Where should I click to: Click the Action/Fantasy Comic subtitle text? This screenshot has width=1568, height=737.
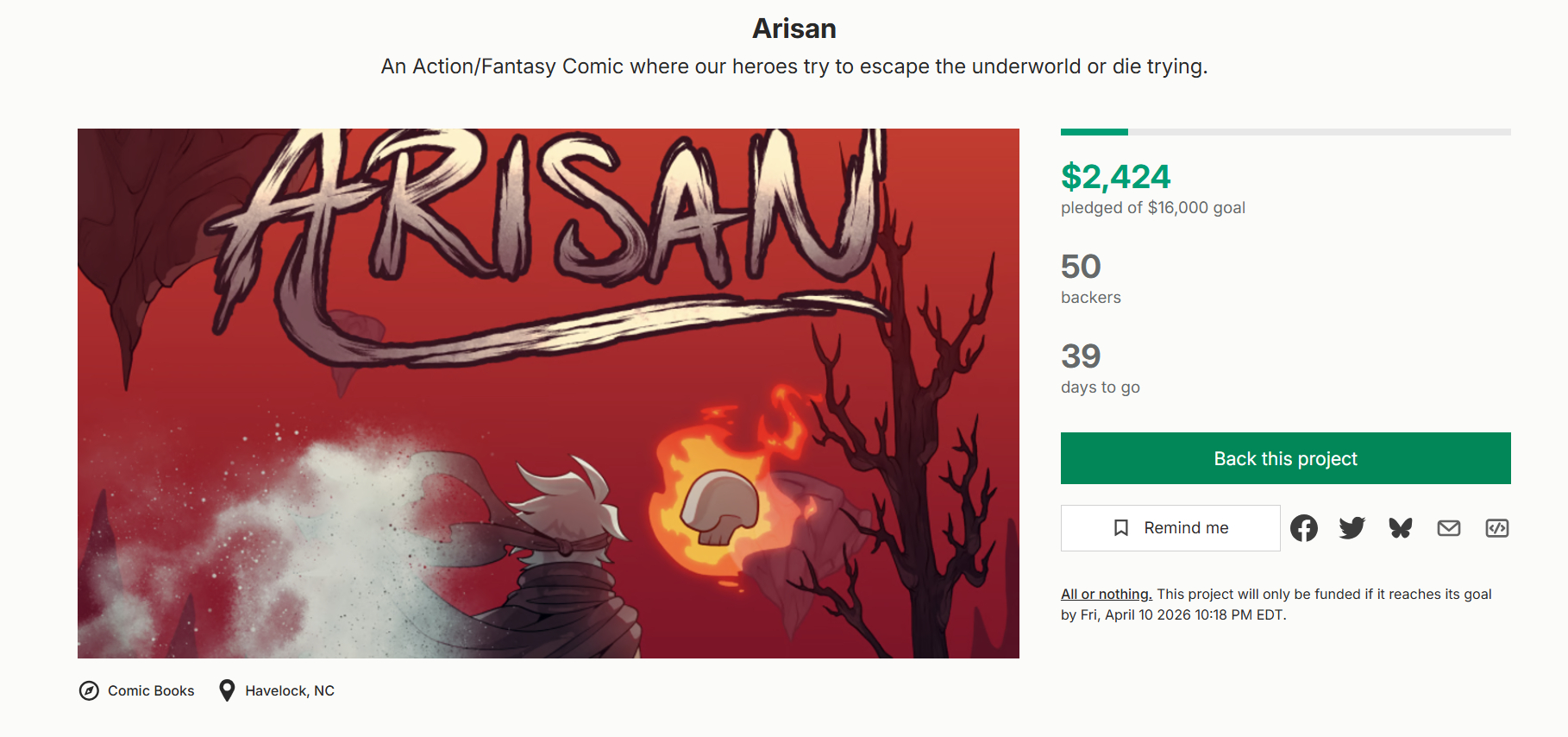coord(793,66)
